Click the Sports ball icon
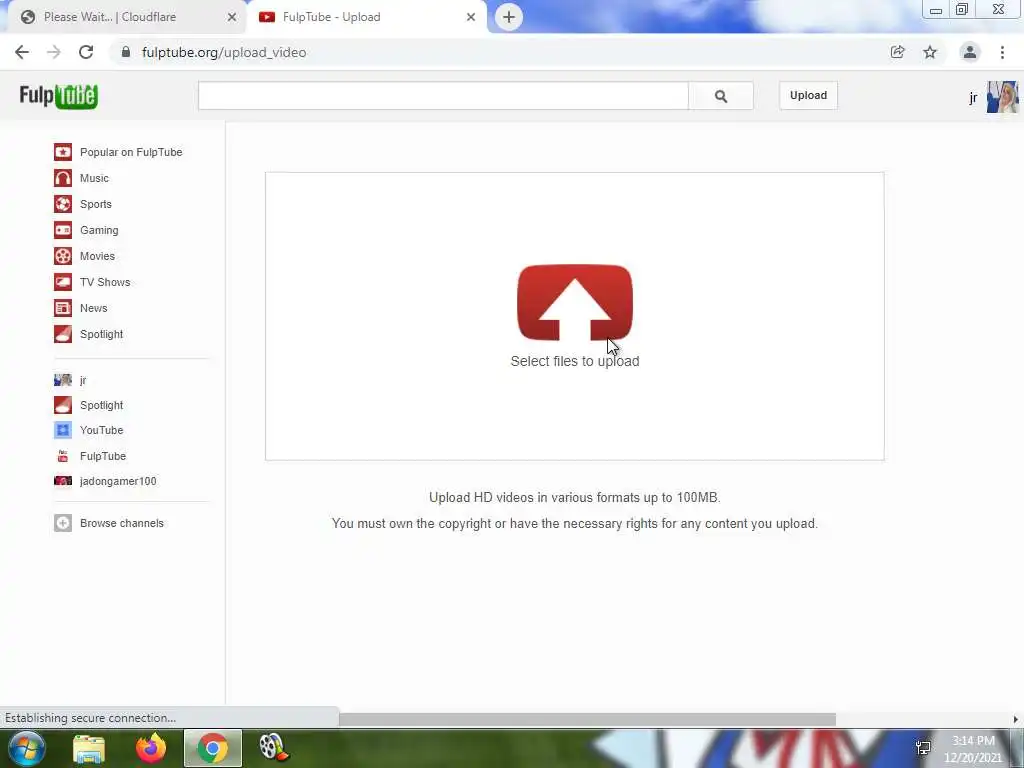 click(x=63, y=204)
